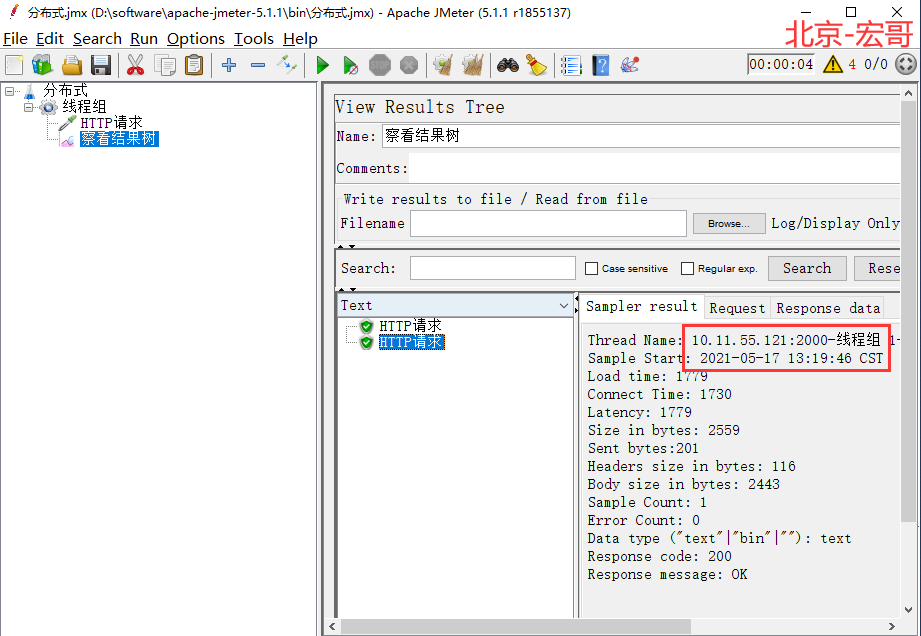Expand all nodes with plus icon

point(229,65)
